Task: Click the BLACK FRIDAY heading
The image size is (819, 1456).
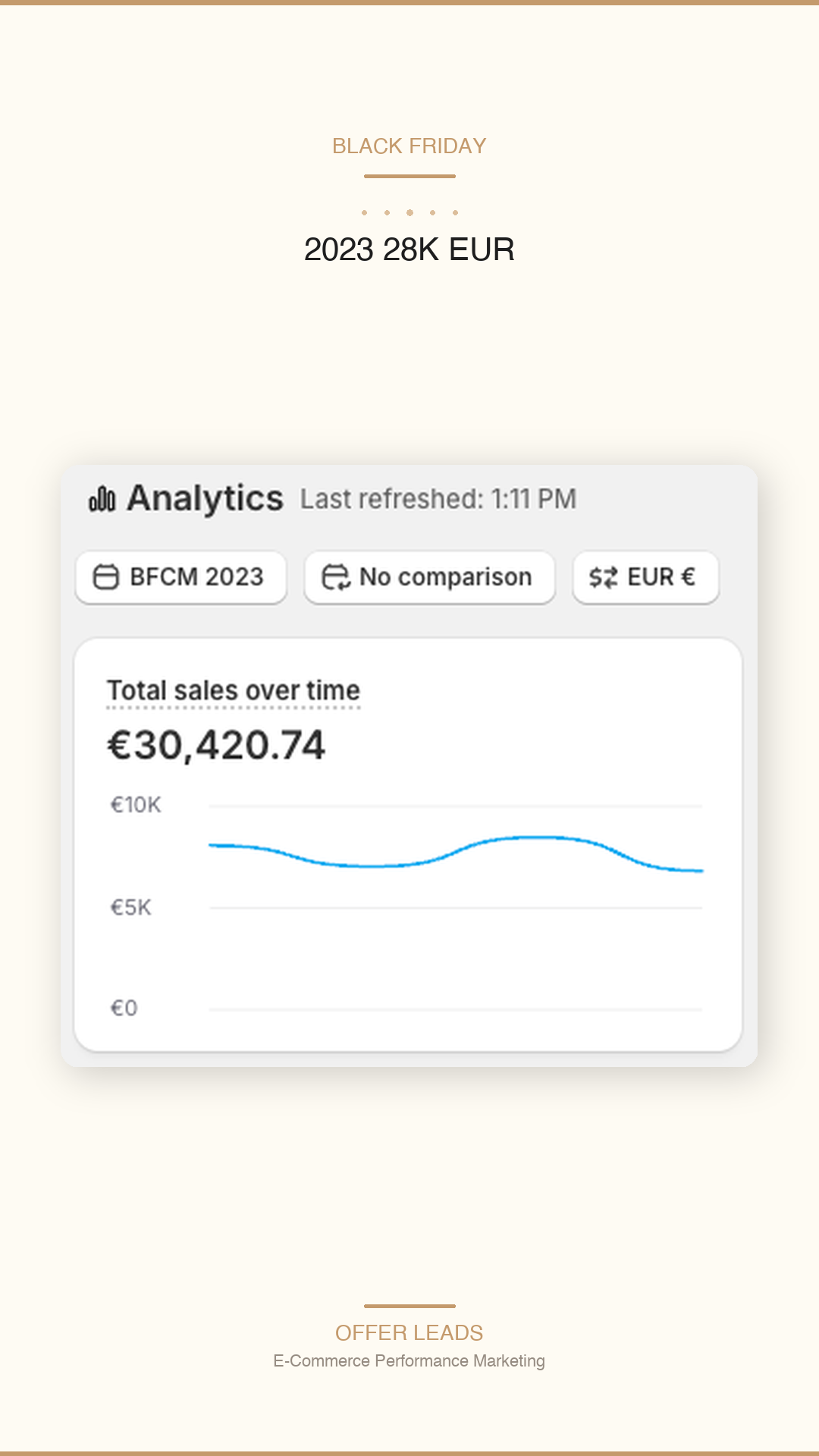Action: [409, 146]
